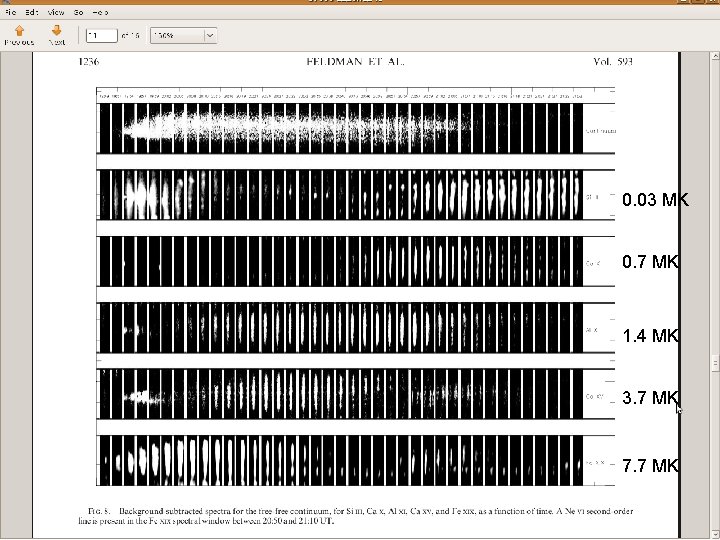Click the vertical scrollbar handle

pos(715,362)
